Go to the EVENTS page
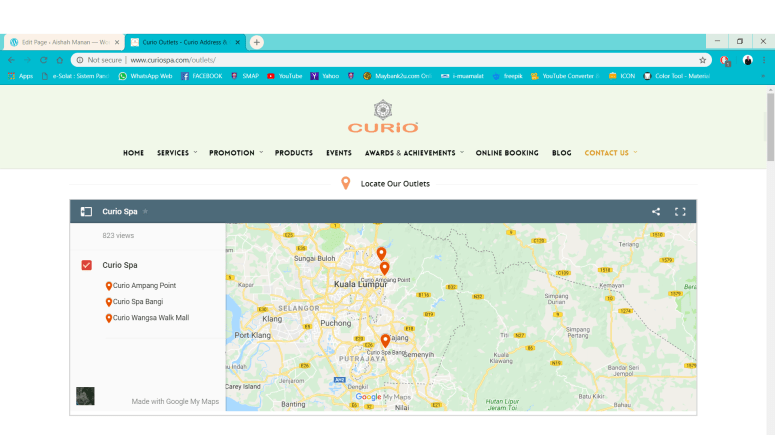The width and height of the screenshot is (775, 435). click(x=339, y=153)
